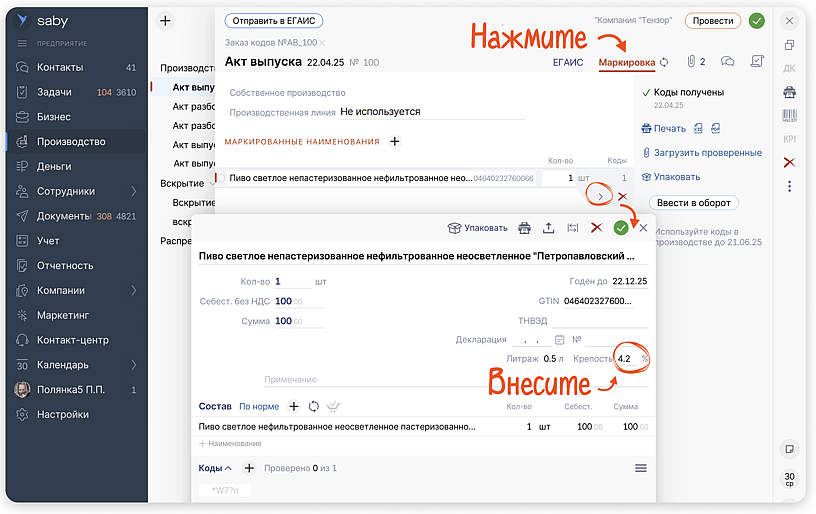Click the barcode icon in right sidebar
816x514 pixels.
[789, 115]
